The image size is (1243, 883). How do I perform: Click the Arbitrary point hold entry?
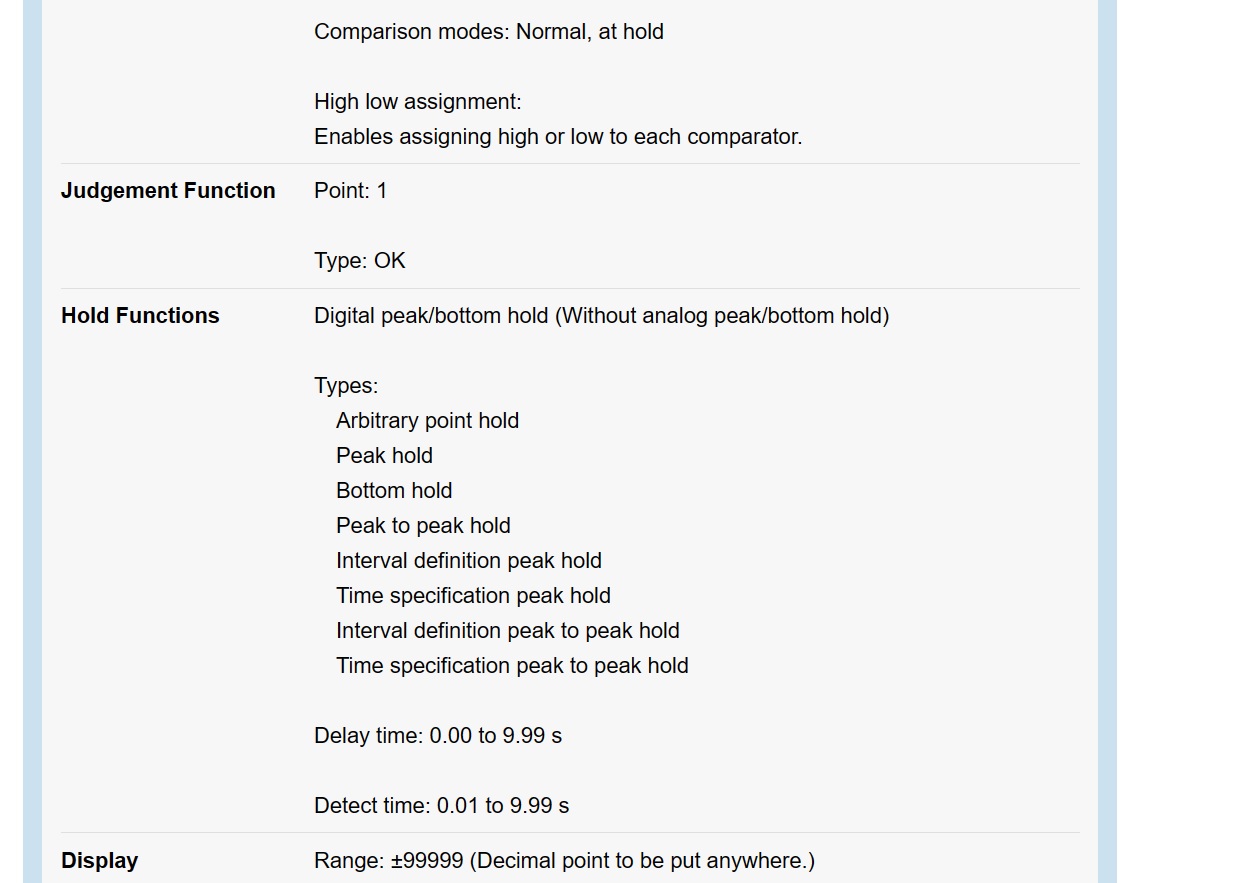click(427, 421)
